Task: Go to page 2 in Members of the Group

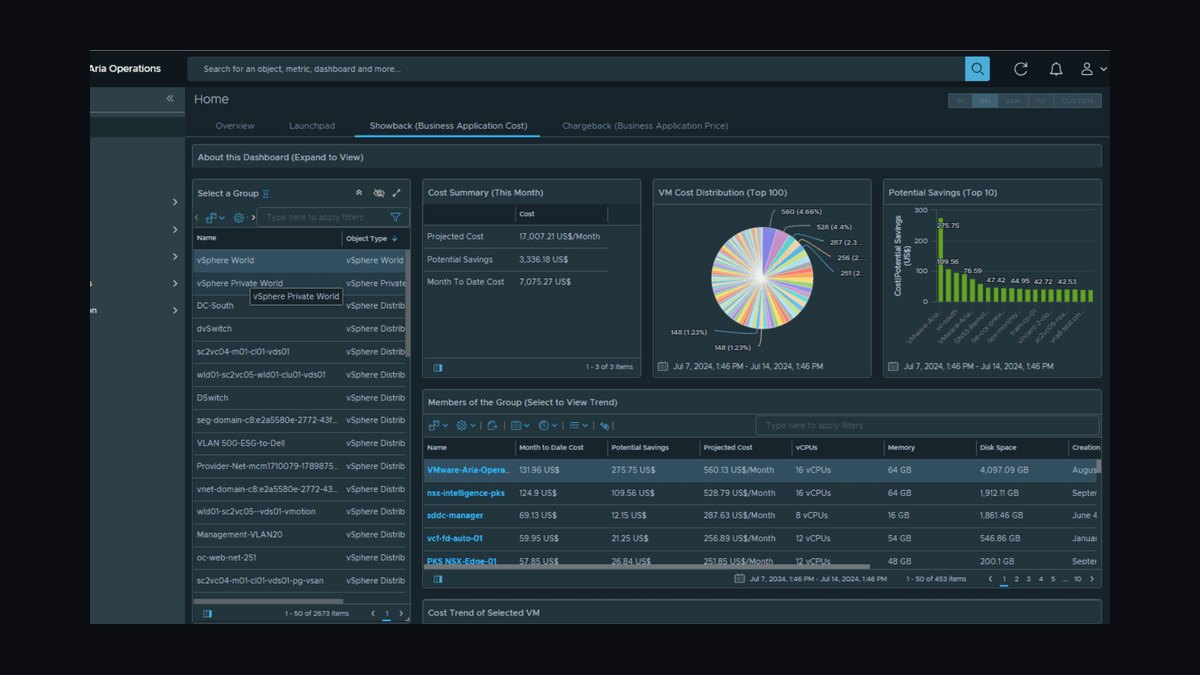Action: 1016,578
